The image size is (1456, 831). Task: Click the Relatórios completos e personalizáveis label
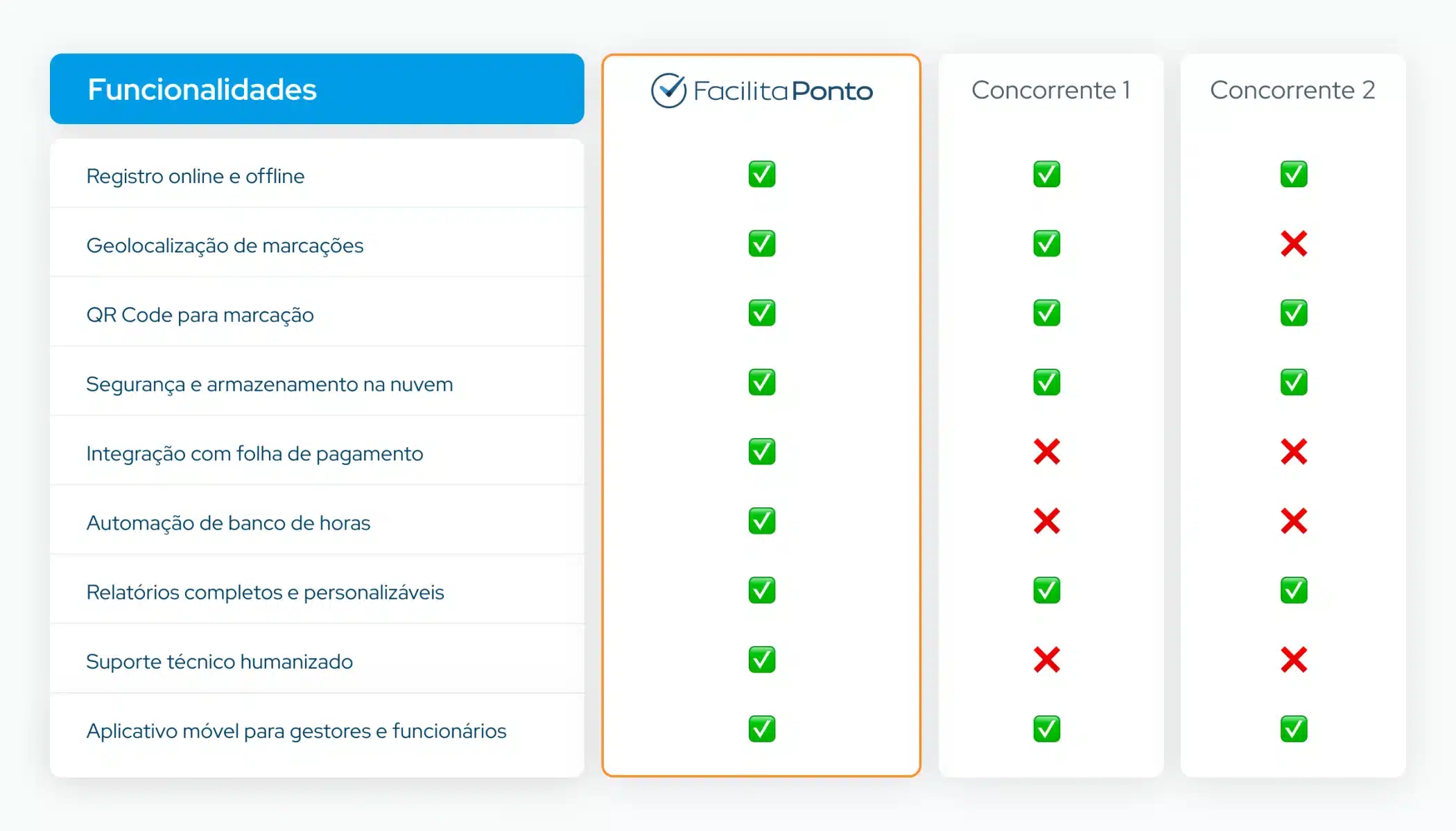click(265, 592)
